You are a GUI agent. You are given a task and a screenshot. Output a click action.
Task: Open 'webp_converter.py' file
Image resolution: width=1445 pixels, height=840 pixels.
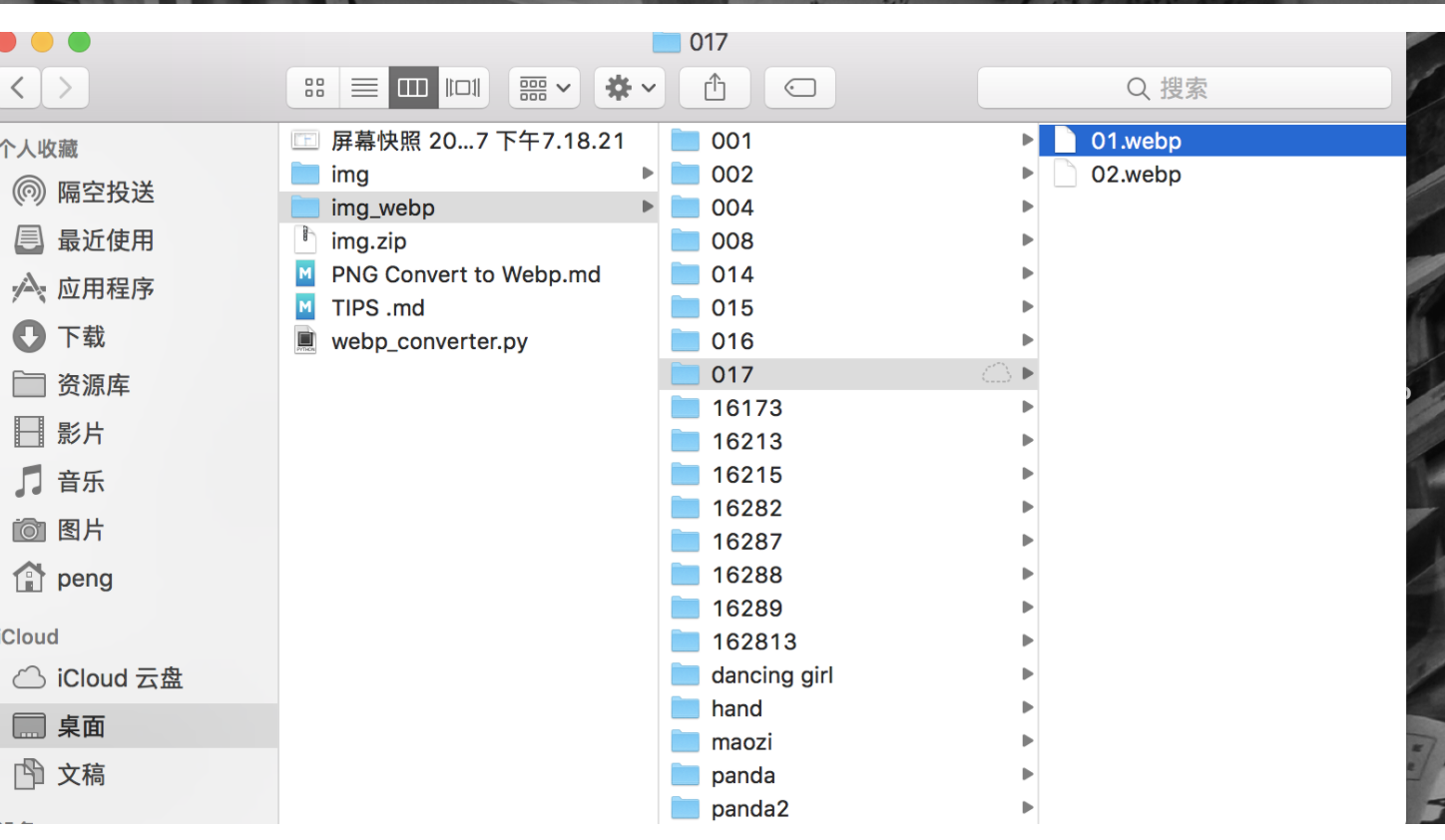click(x=428, y=340)
